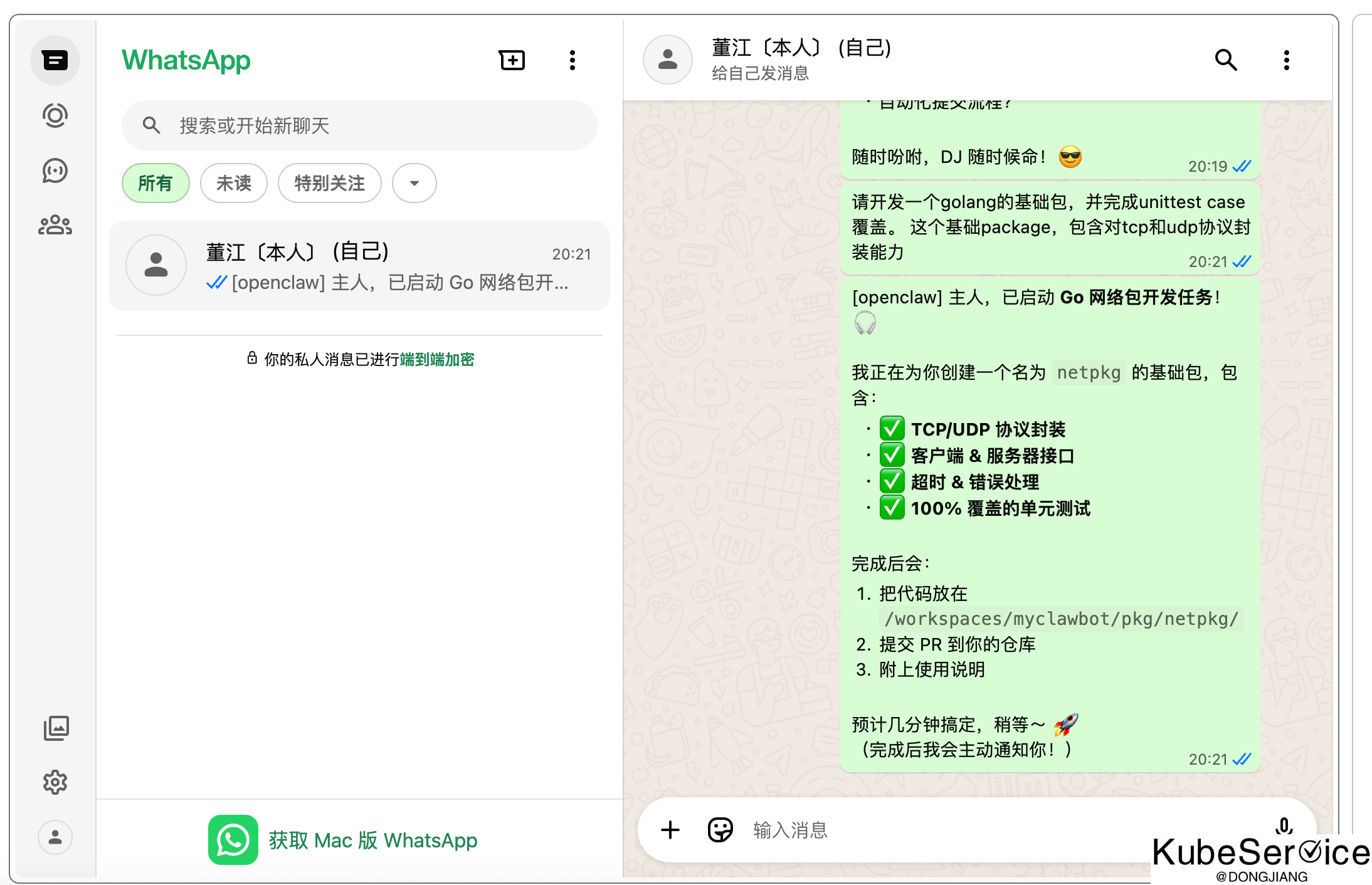The width and height of the screenshot is (1372, 885).
Task: Open the Chats sidebar icon
Action: 55,61
